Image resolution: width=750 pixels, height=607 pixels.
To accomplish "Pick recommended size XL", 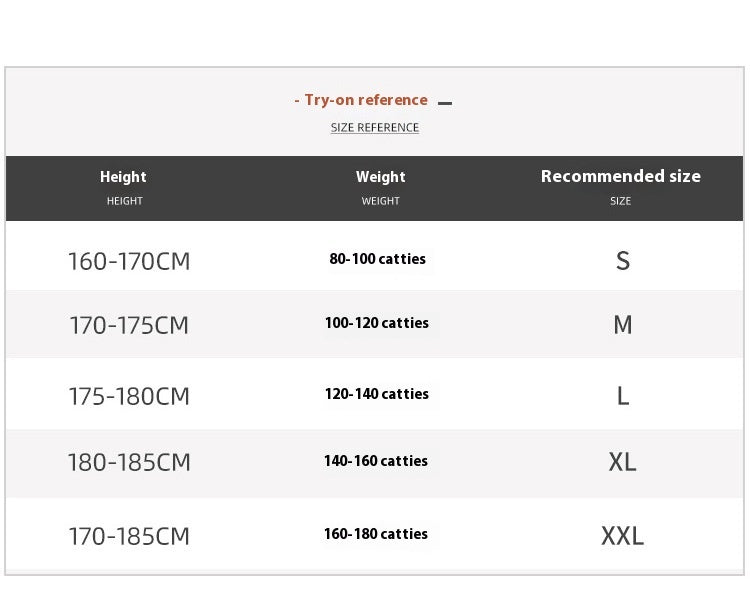I will pos(623,462).
